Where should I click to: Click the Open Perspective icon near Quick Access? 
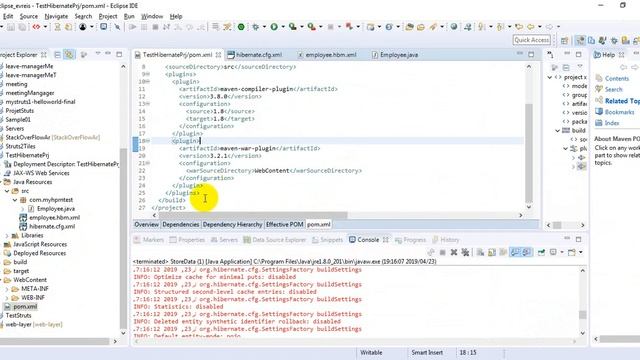coord(564,40)
